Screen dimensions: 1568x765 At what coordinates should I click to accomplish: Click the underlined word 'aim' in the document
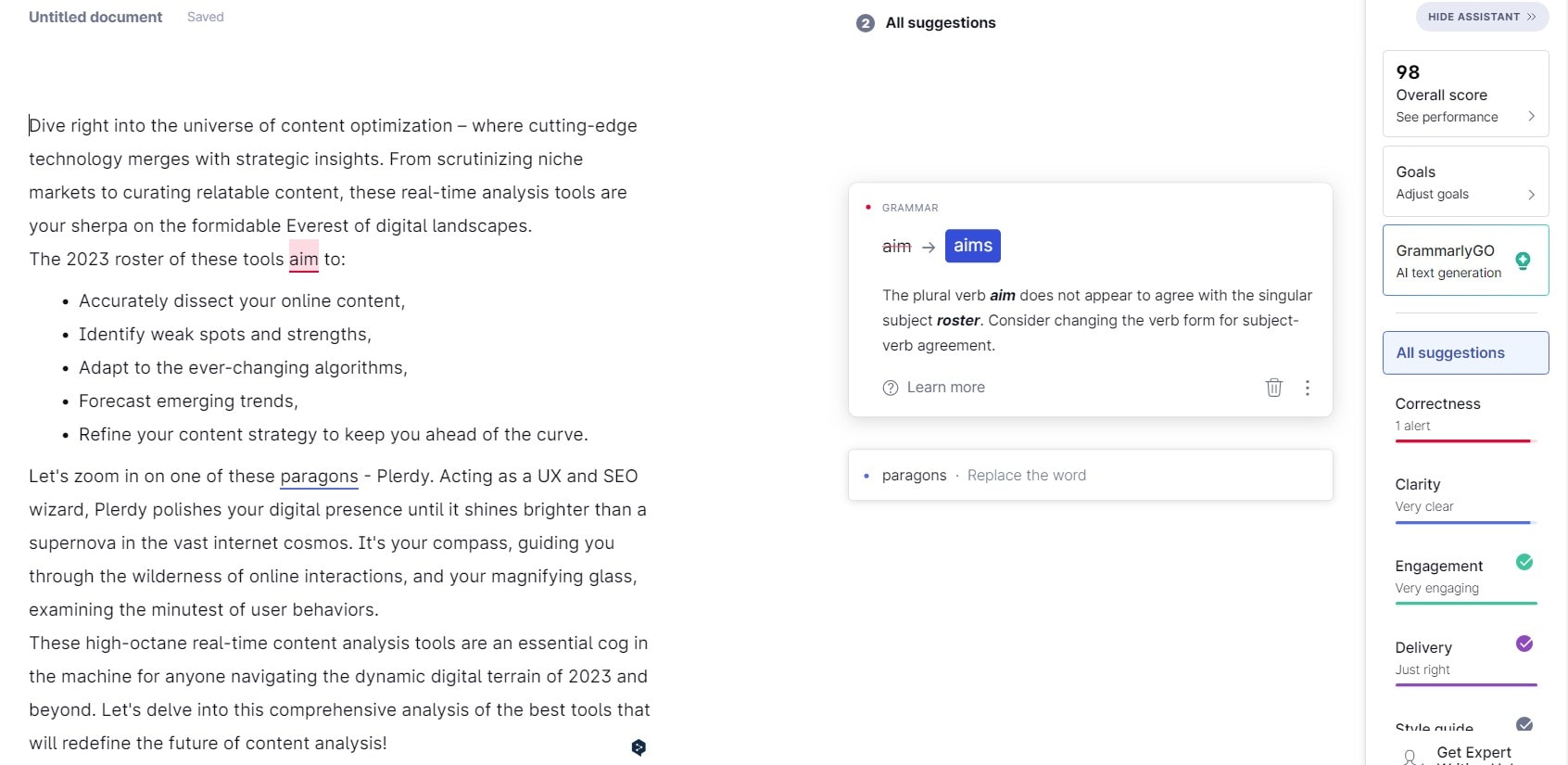coord(303,260)
